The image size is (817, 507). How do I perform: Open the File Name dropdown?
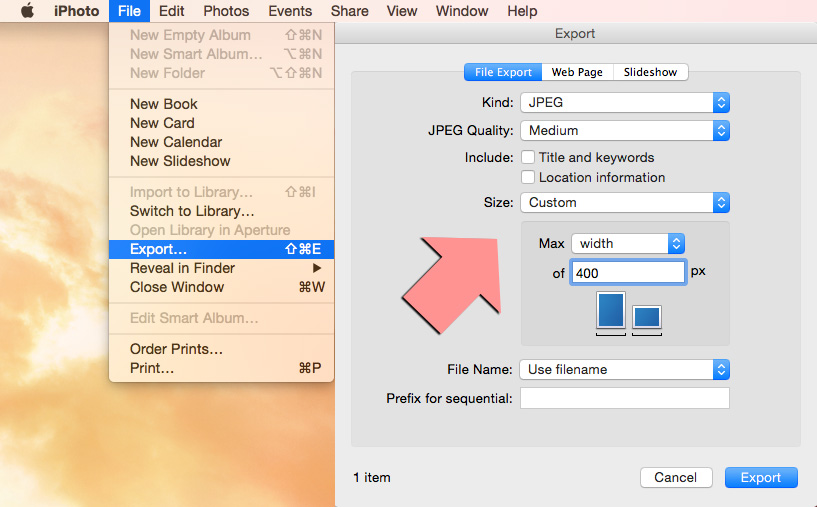(624, 369)
